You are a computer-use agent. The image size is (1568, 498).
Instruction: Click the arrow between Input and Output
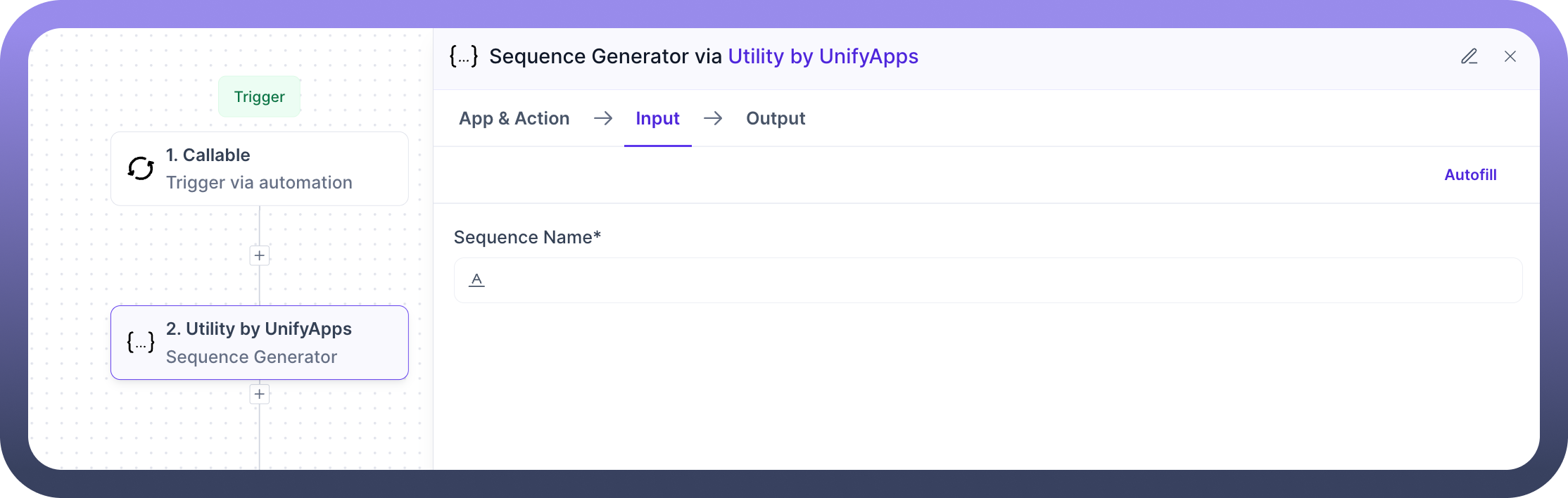(713, 118)
